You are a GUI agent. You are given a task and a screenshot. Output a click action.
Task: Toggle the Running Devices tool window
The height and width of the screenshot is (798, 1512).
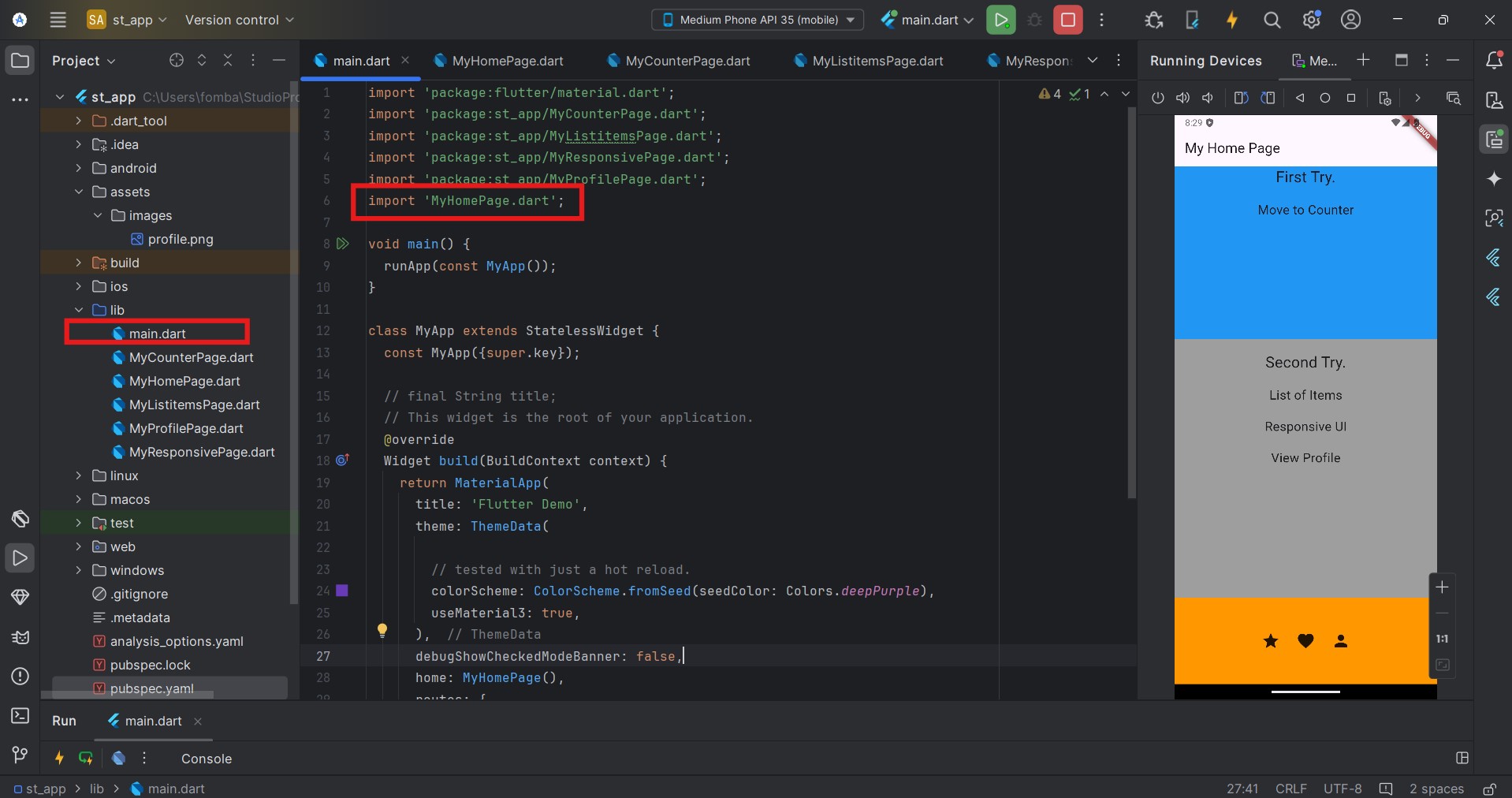coord(1494,140)
